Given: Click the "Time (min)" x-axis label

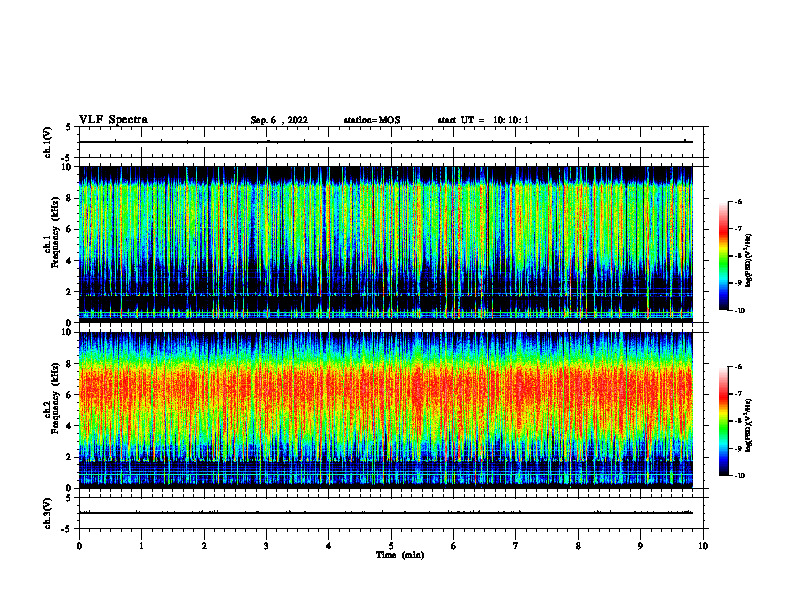Looking at the screenshot, I should tap(400, 555).
